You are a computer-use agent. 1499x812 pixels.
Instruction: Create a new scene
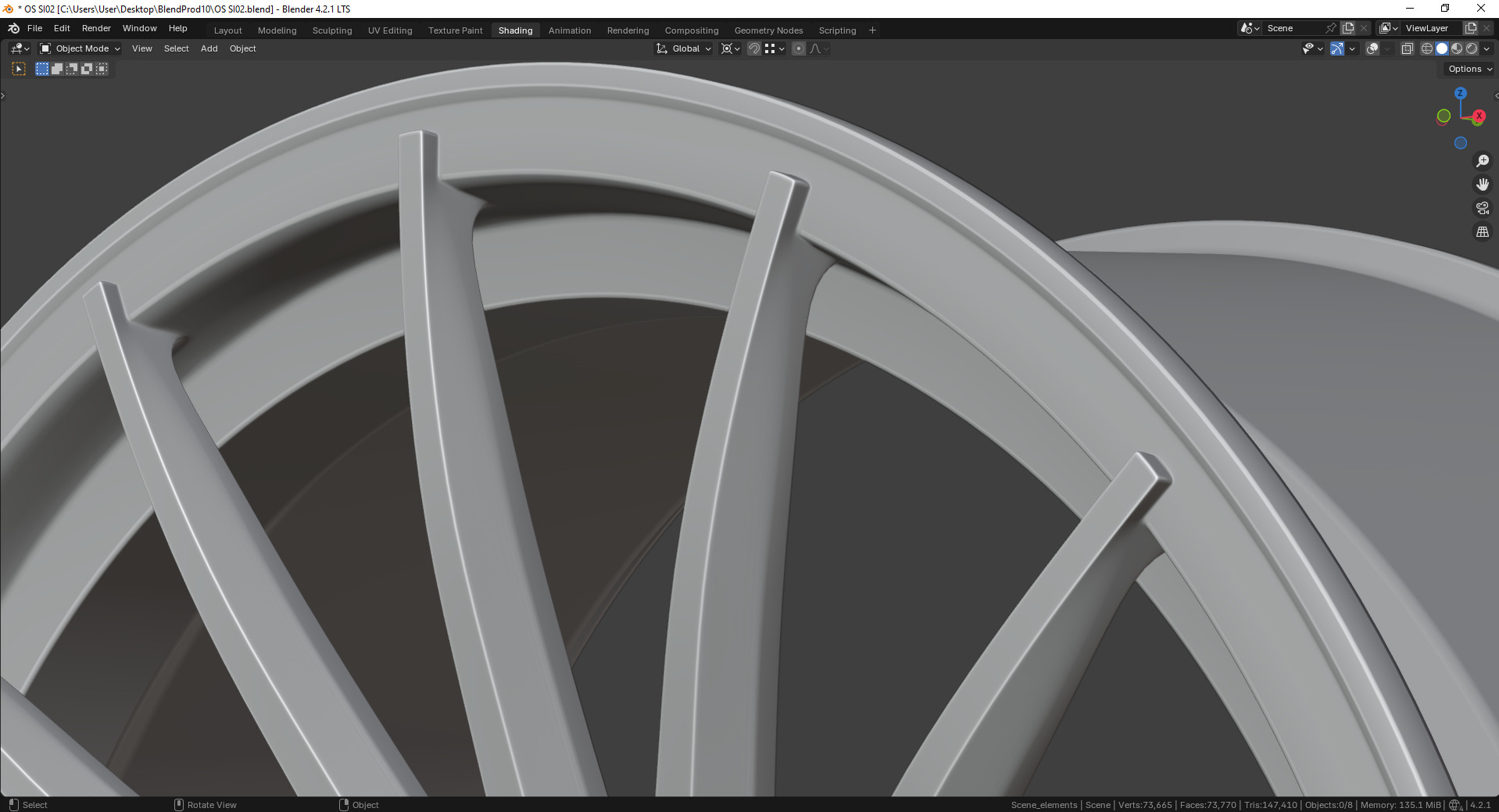(1348, 28)
